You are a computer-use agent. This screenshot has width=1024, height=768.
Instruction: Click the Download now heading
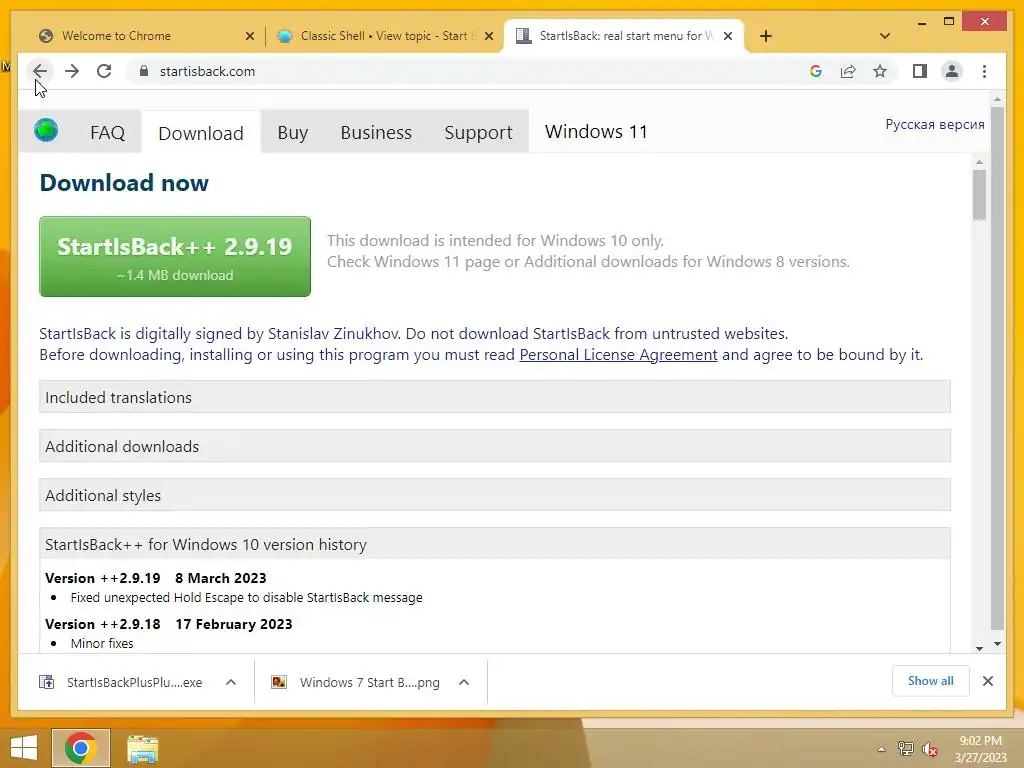[124, 183]
